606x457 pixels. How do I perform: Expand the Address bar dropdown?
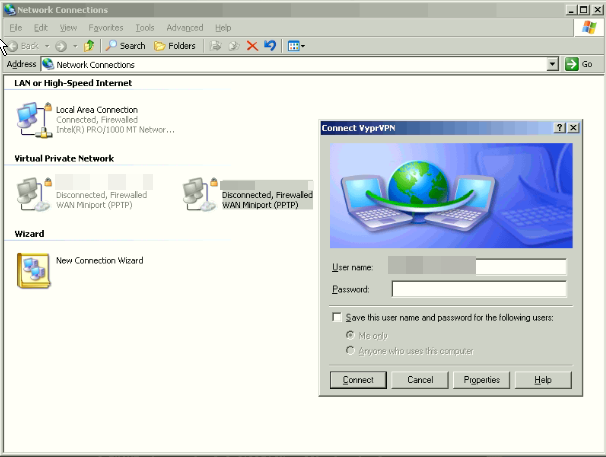(552, 64)
